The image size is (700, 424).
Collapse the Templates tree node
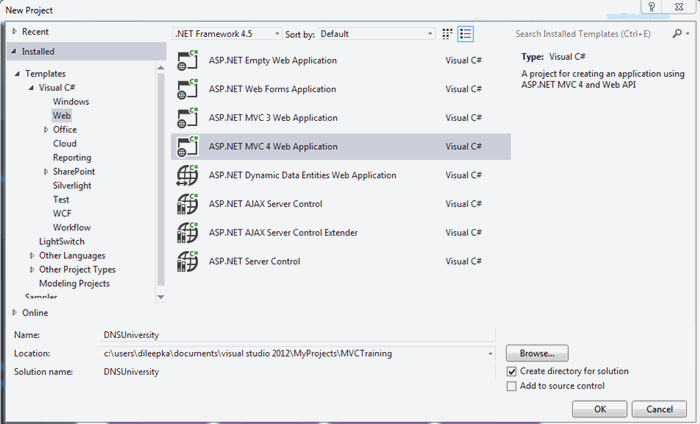(x=17, y=74)
